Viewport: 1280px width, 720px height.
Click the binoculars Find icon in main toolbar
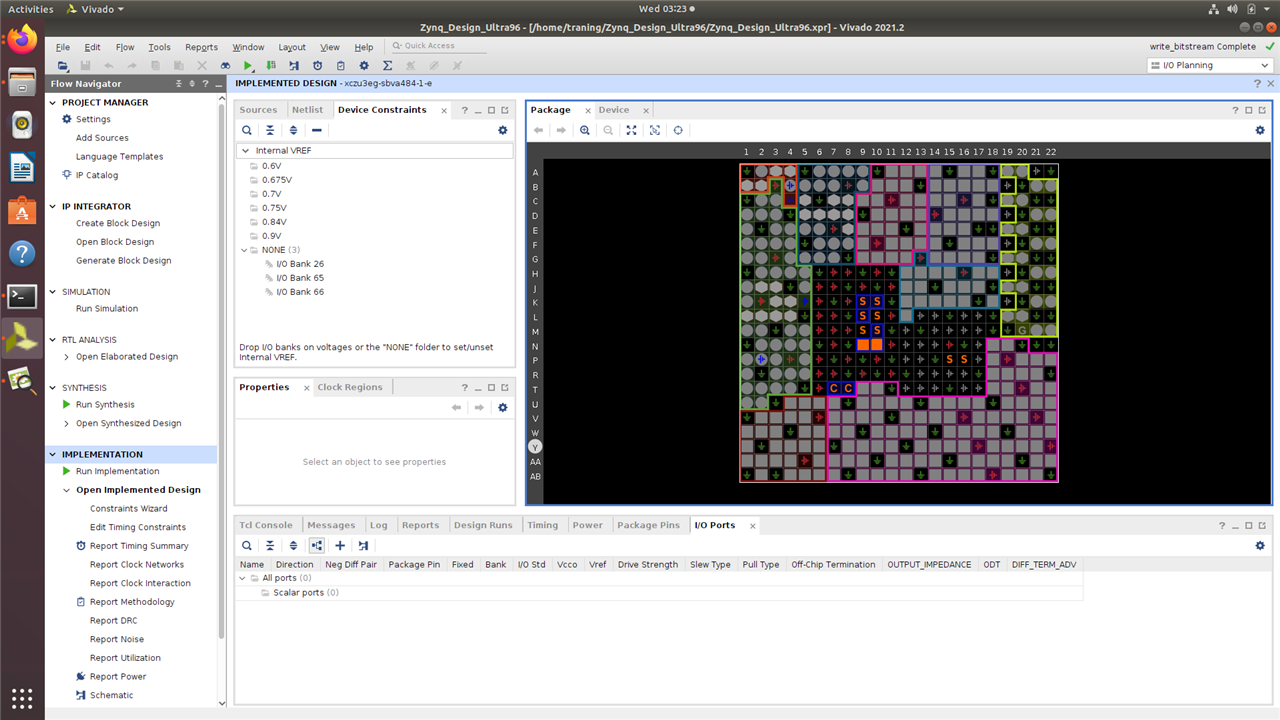226,65
